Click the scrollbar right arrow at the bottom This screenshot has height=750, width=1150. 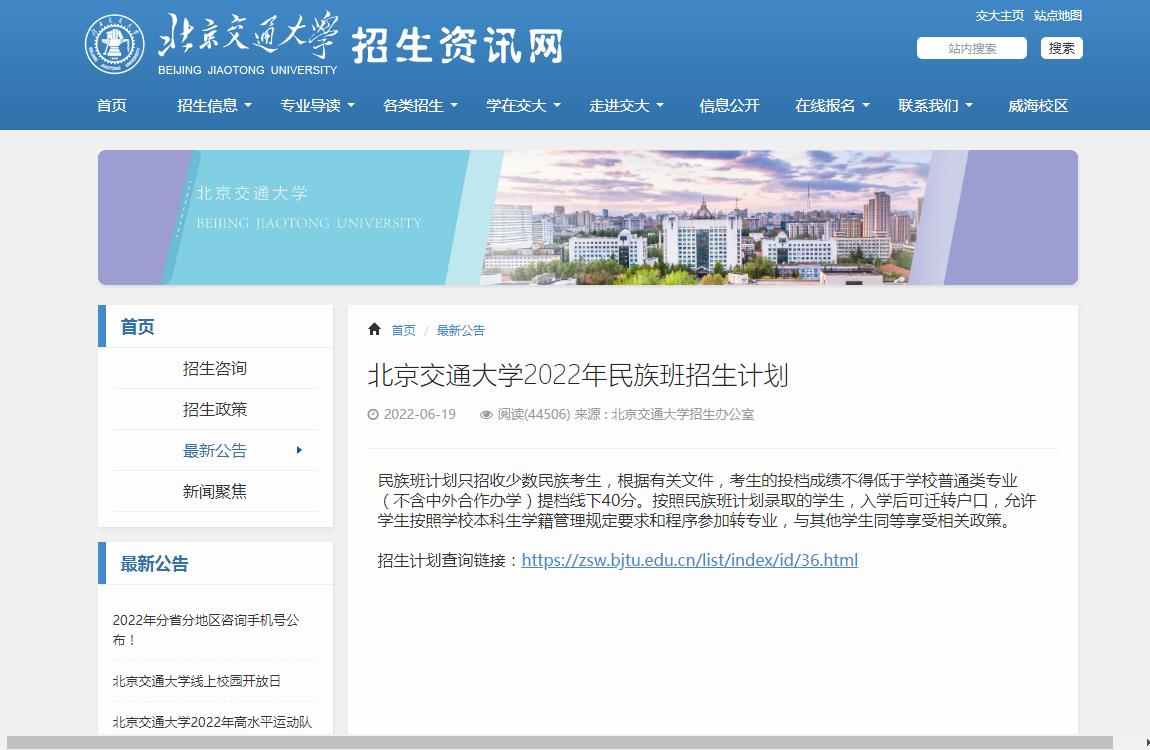[1146, 743]
